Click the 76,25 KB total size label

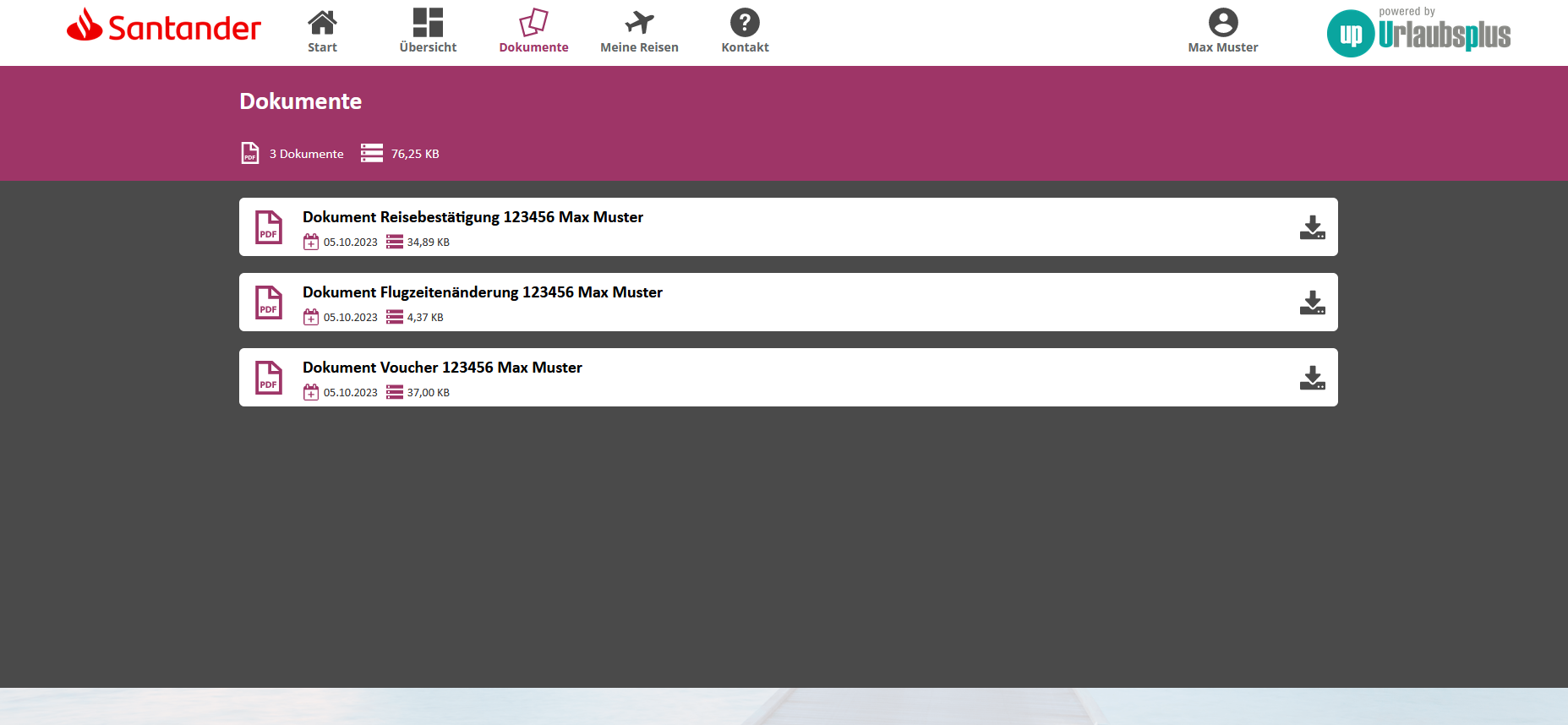(x=415, y=154)
